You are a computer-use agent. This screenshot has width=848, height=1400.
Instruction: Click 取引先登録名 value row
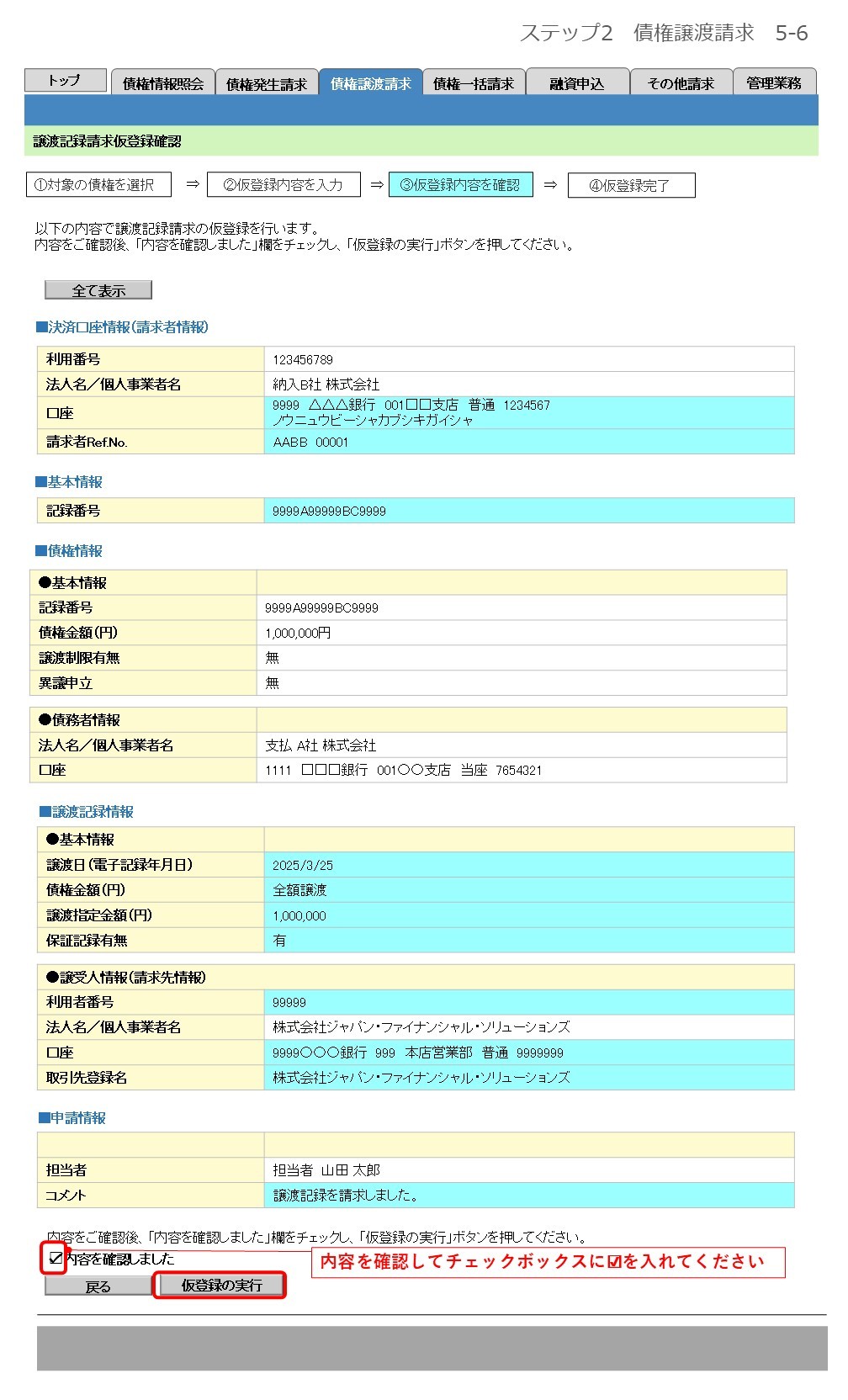point(529,1078)
